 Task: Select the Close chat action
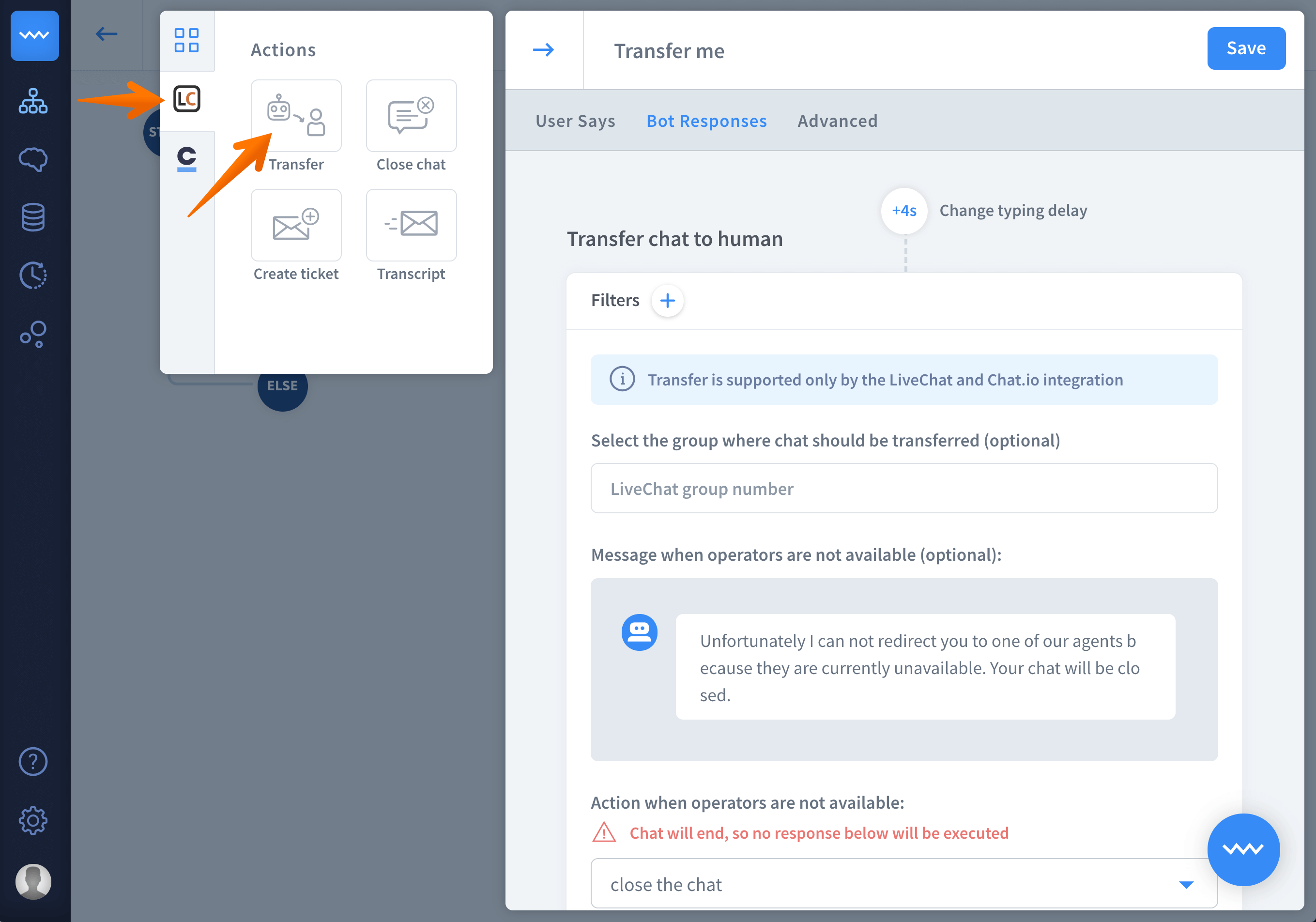click(411, 115)
